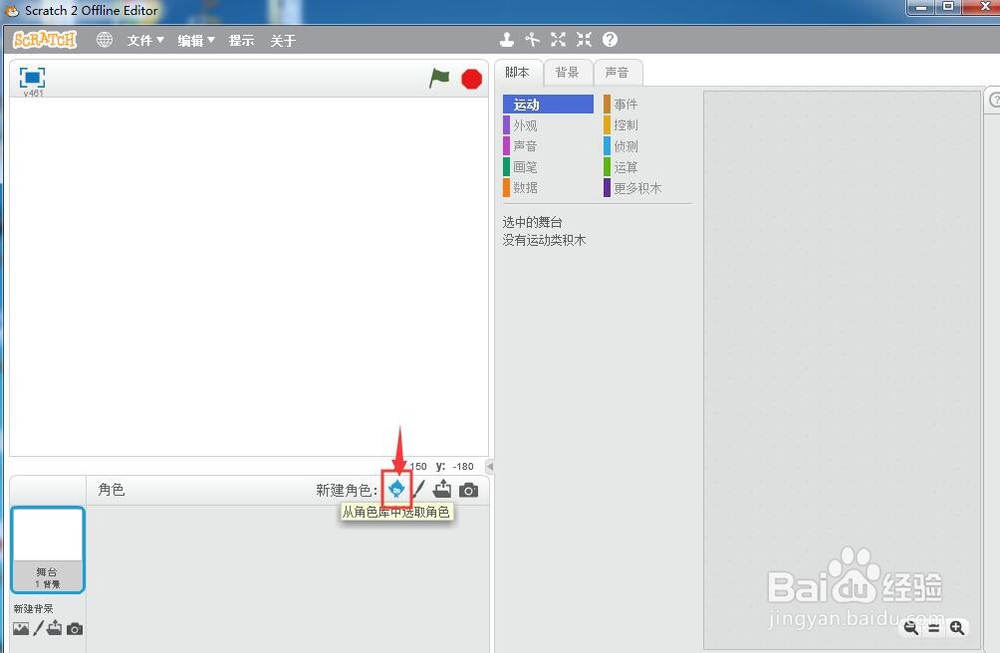Click the 没有运动类积木 message text
Image resolution: width=1000 pixels, height=653 pixels.
pos(544,240)
